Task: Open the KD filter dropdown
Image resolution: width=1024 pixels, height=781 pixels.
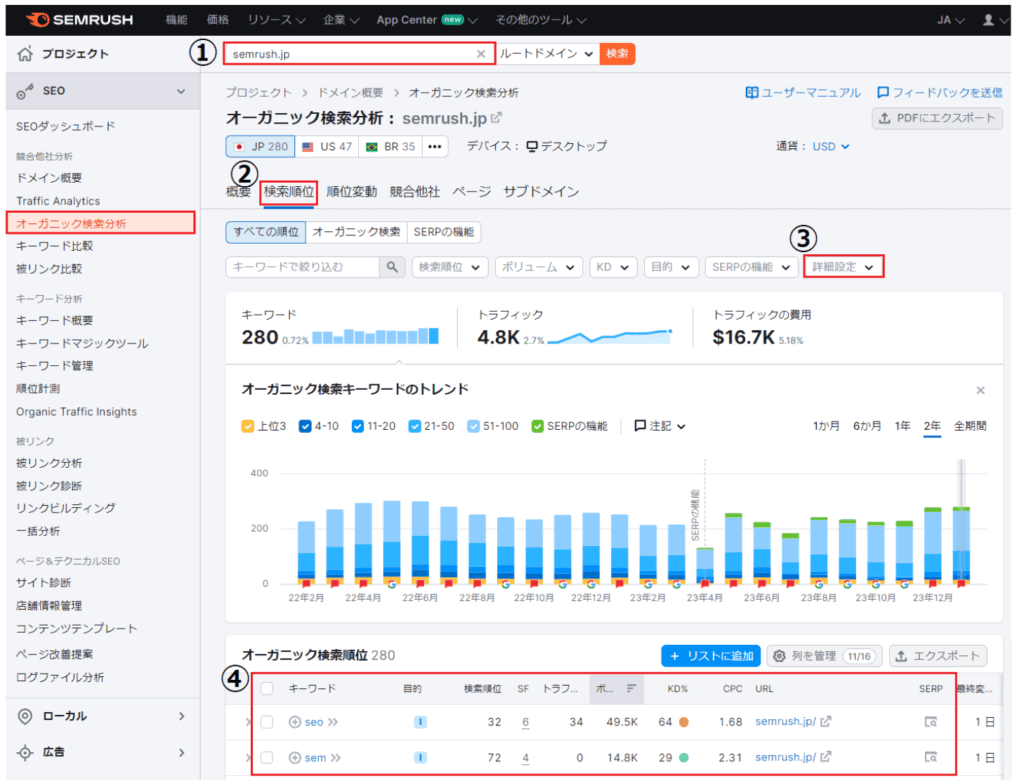Action: tap(612, 267)
